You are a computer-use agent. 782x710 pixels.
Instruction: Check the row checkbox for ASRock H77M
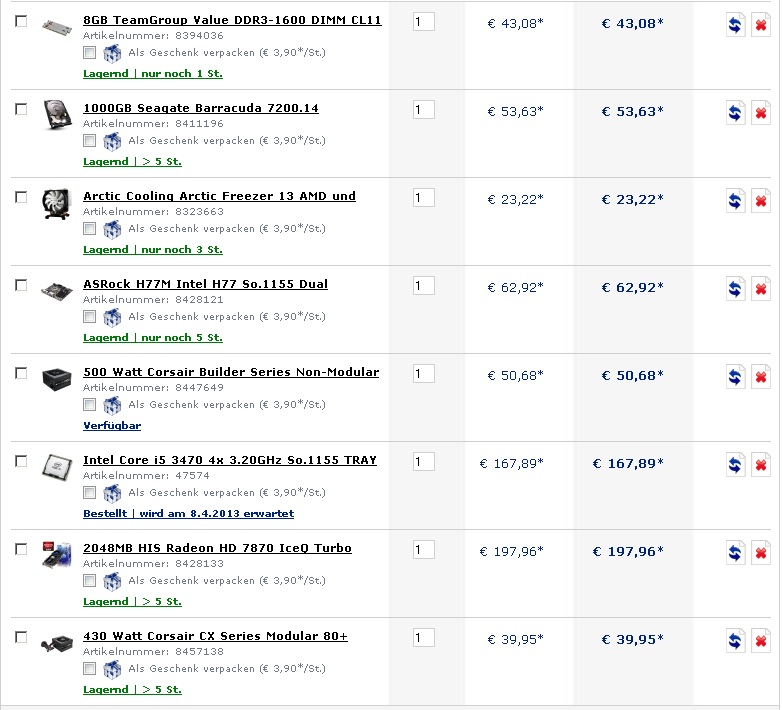pyautogui.click(x=21, y=285)
